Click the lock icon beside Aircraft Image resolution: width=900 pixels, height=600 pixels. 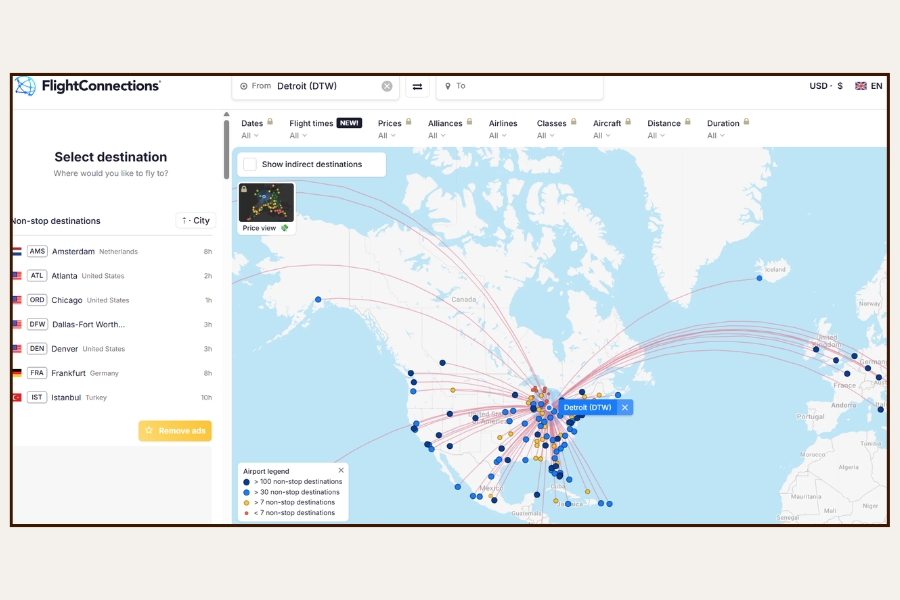pos(628,122)
